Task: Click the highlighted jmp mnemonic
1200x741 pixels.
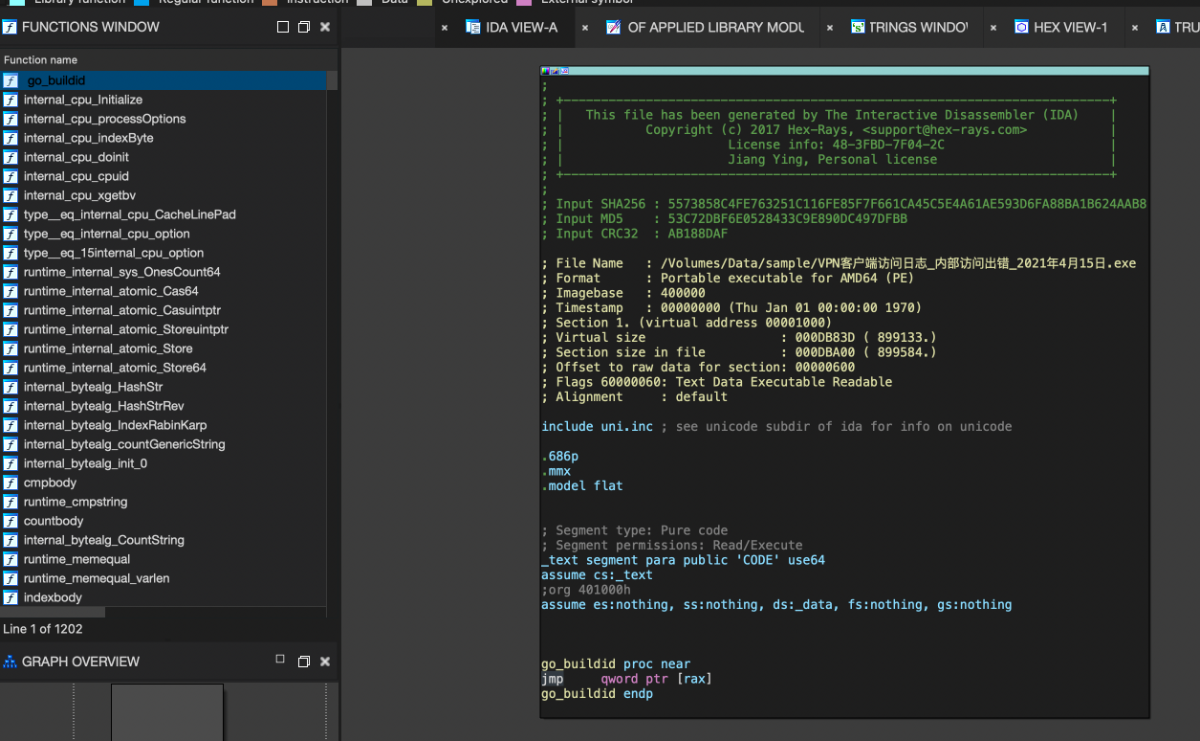Action: tap(552, 679)
